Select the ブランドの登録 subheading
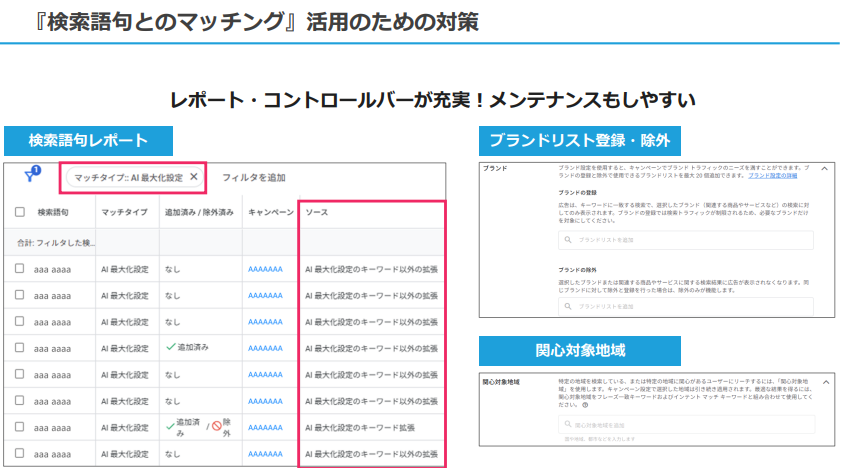This screenshot has width=853, height=468. pos(577,193)
